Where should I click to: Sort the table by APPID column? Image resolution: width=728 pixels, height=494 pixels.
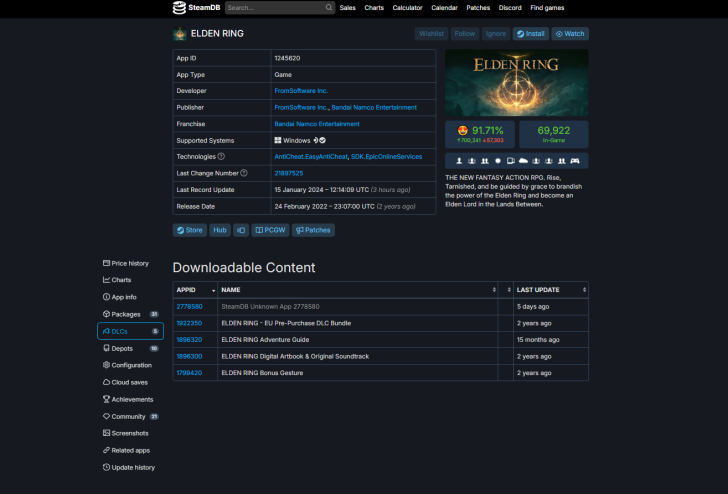coord(194,290)
